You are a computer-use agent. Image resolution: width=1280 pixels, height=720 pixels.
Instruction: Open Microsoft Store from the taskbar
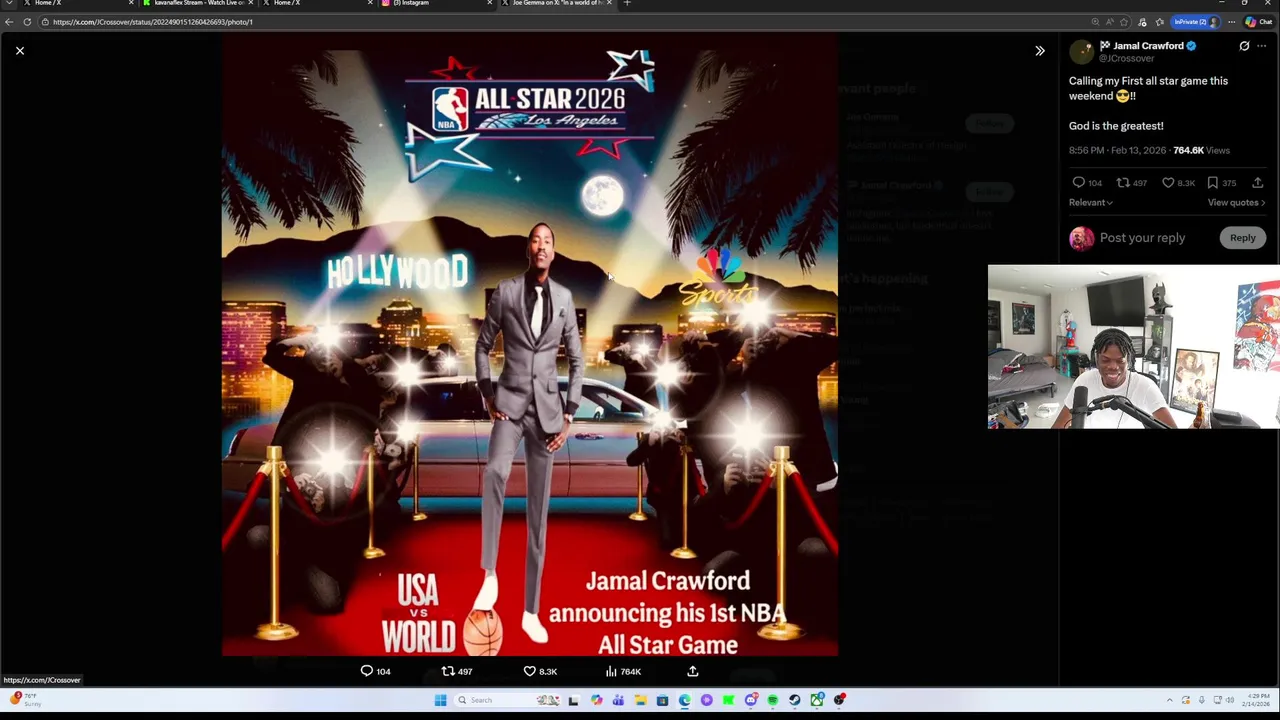(662, 700)
